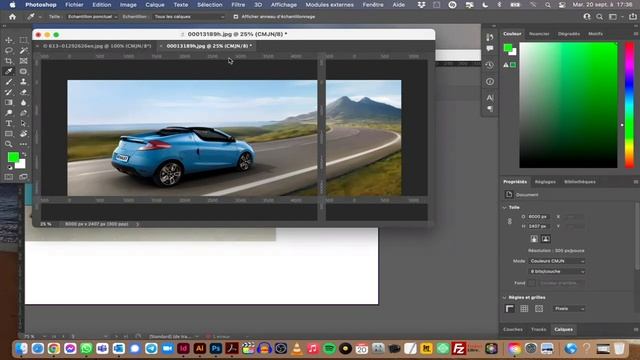640x360 pixels.
Task: Select the Eraser tool
Action: (23, 92)
